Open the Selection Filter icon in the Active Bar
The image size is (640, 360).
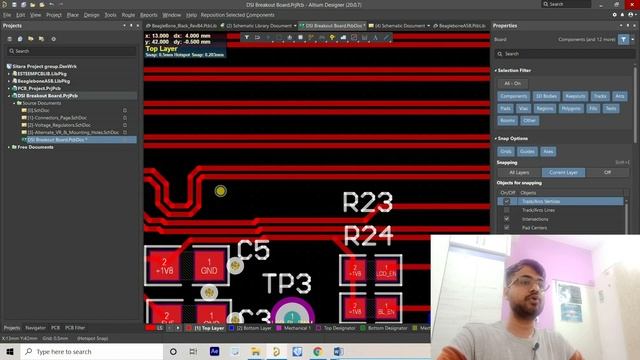[247, 38]
